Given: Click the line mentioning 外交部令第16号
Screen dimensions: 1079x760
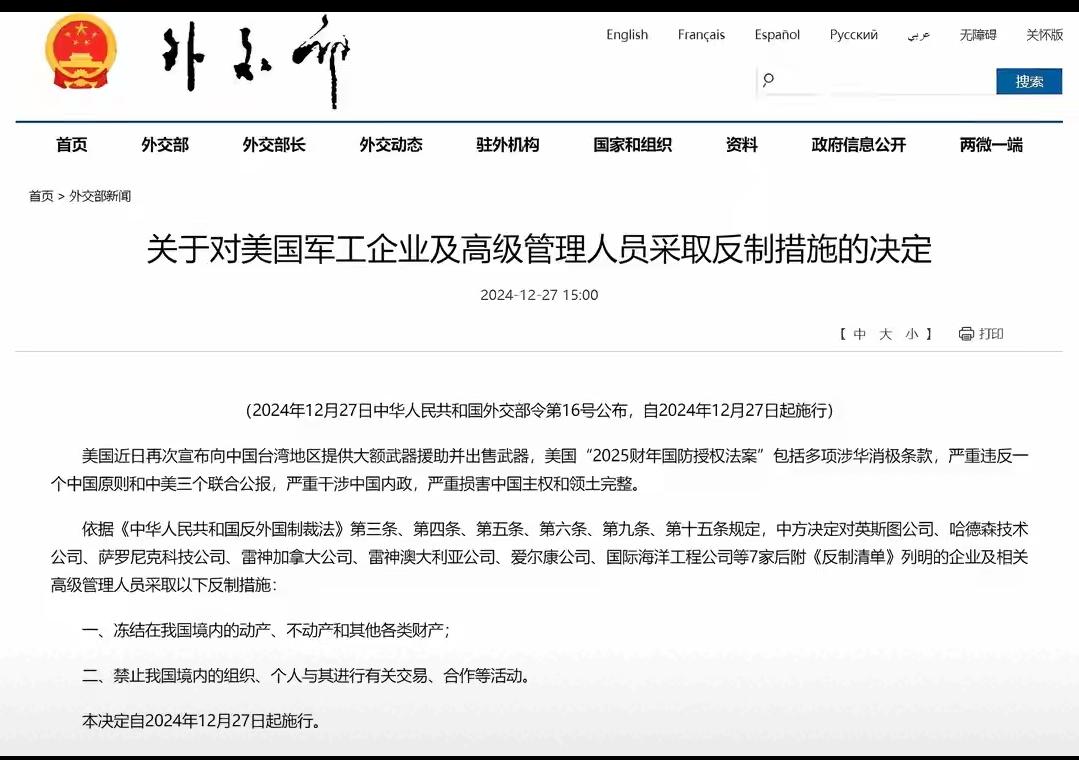Looking at the screenshot, I should [x=539, y=410].
